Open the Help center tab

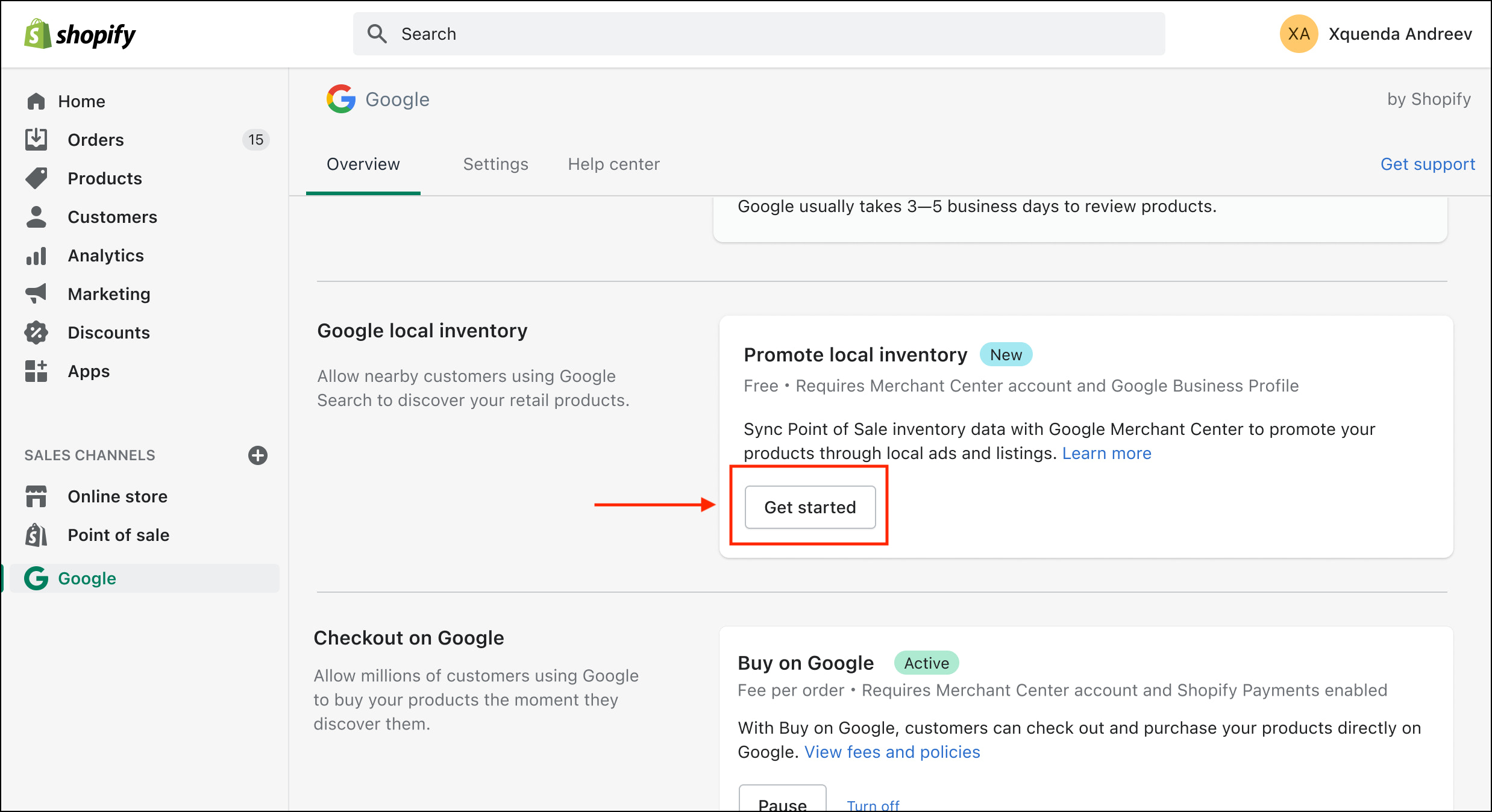pyautogui.click(x=613, y=164)
